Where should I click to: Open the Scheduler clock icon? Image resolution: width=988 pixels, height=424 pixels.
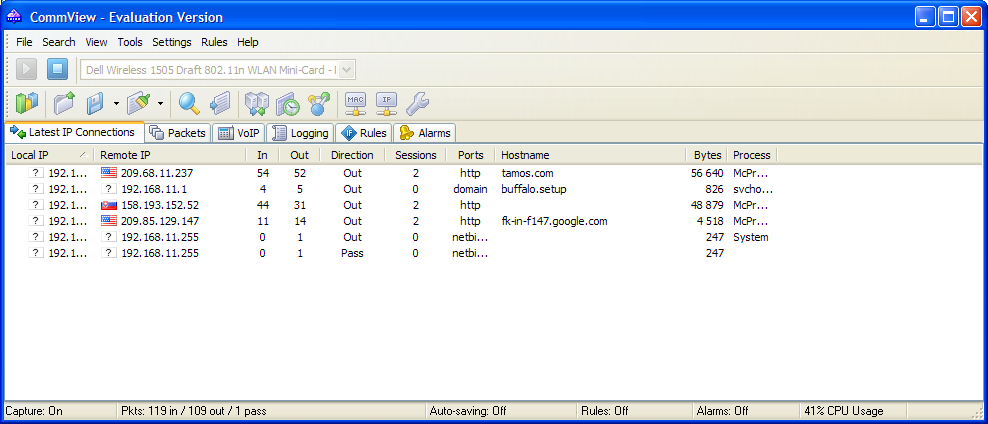(288, 103)
